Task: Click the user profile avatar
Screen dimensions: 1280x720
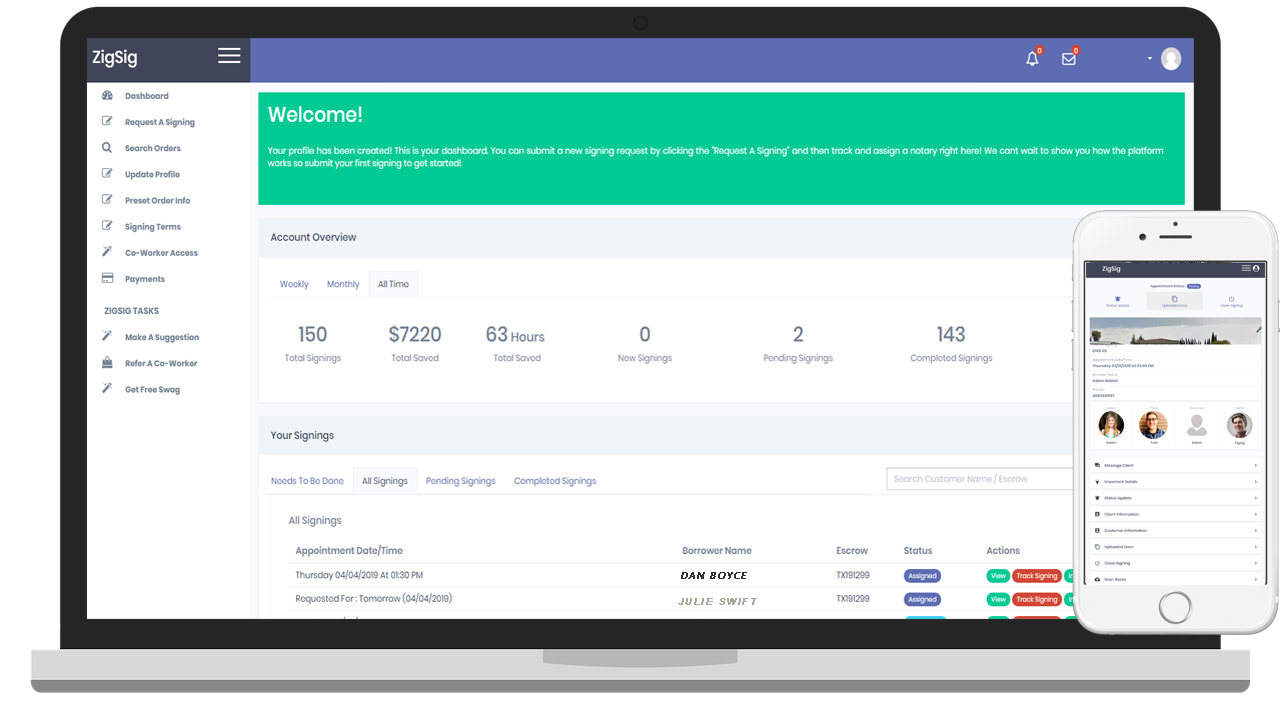Action: [x=1170, y=59]
